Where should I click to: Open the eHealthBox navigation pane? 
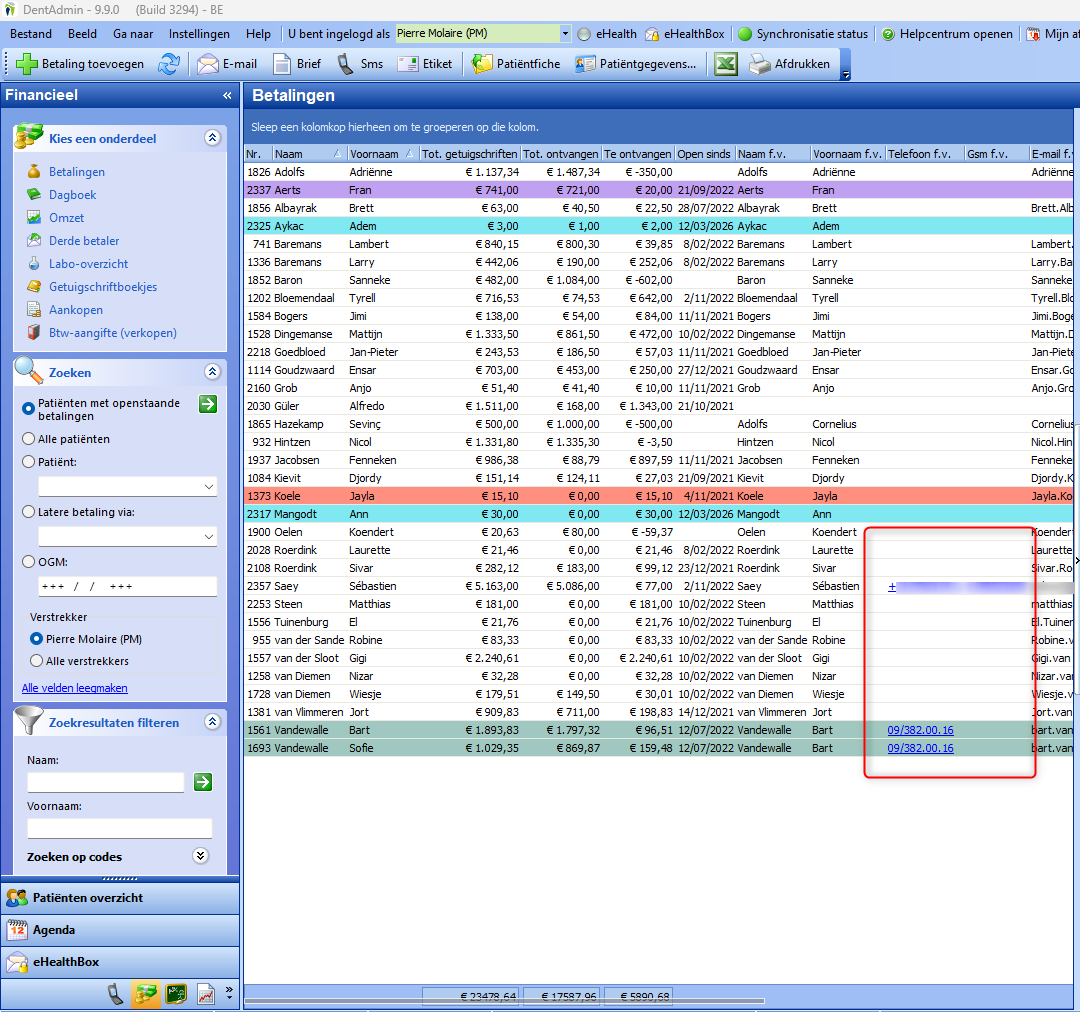click(x=120, y=962)
